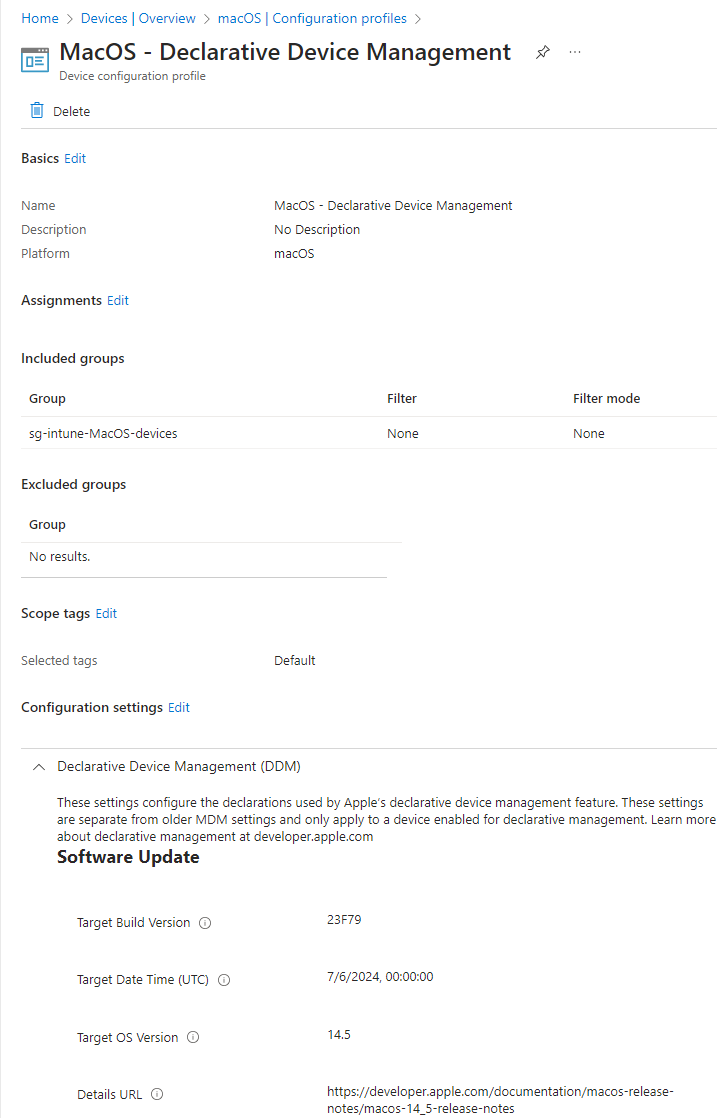
Task: Go to Home breadcrumb
Action: tap(40, 19)
